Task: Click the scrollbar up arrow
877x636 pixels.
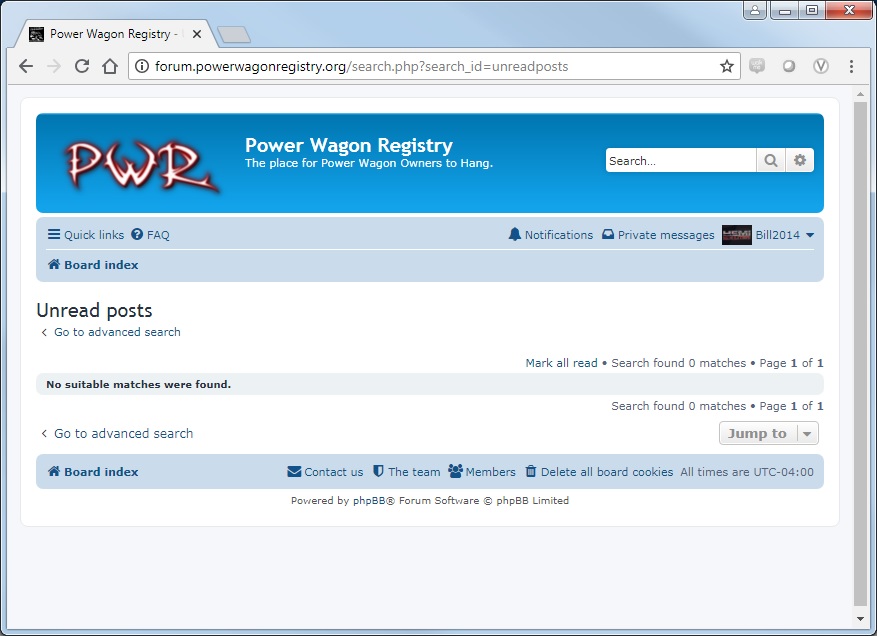Action: [860, 94]
